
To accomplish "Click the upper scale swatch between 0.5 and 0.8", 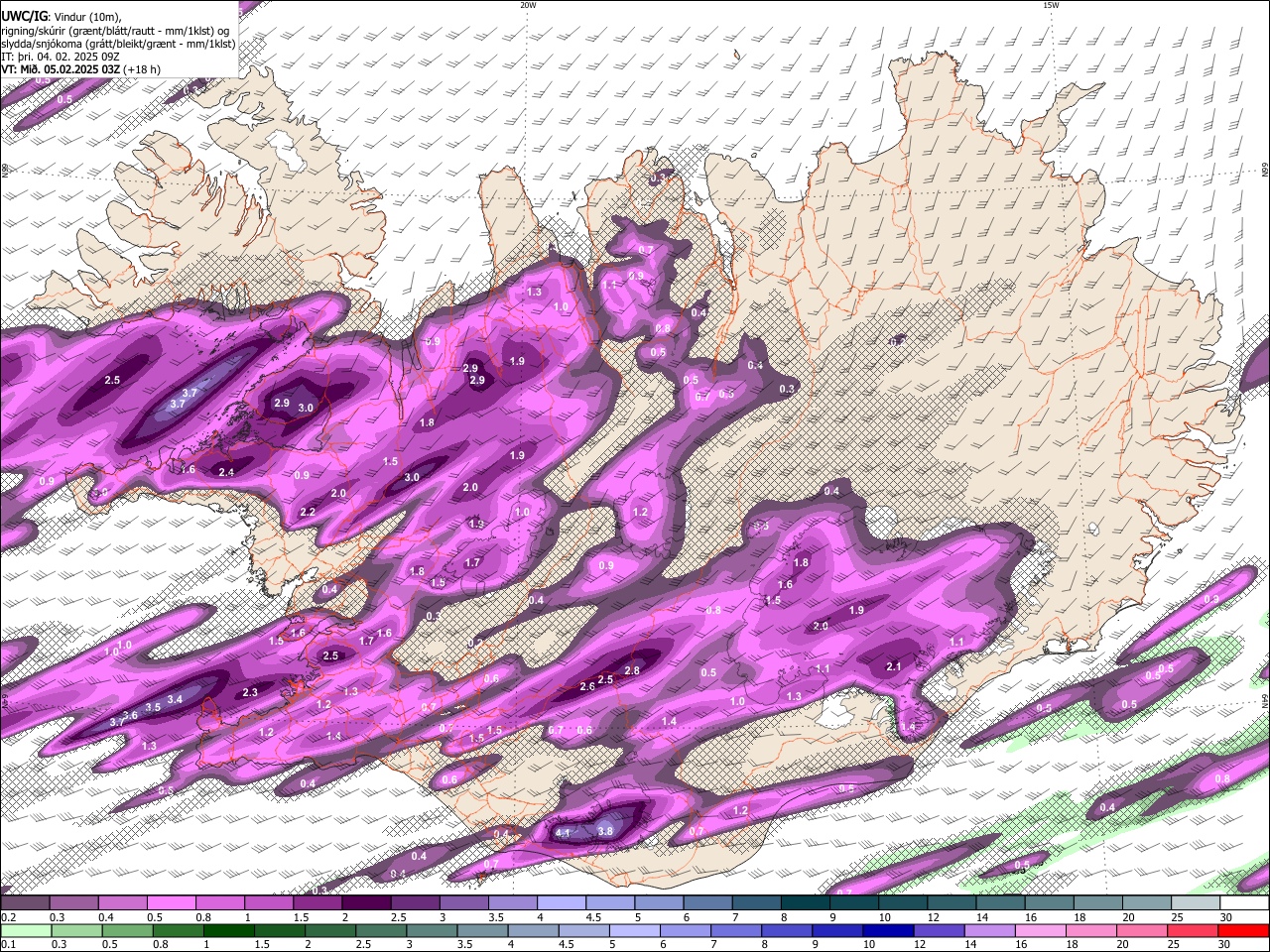I will [171, 903].
